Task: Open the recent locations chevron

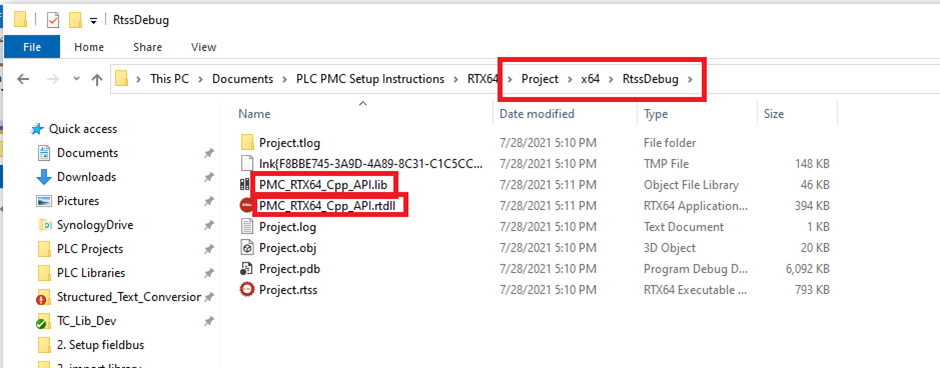Action: pyautogui.click(x=76, y=79)
